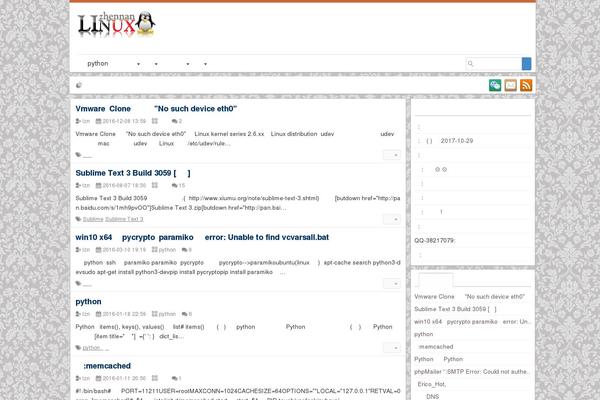
Task: Open sidebar link win10 x64 pycrypto paramiko
Action: pos(473,322)
